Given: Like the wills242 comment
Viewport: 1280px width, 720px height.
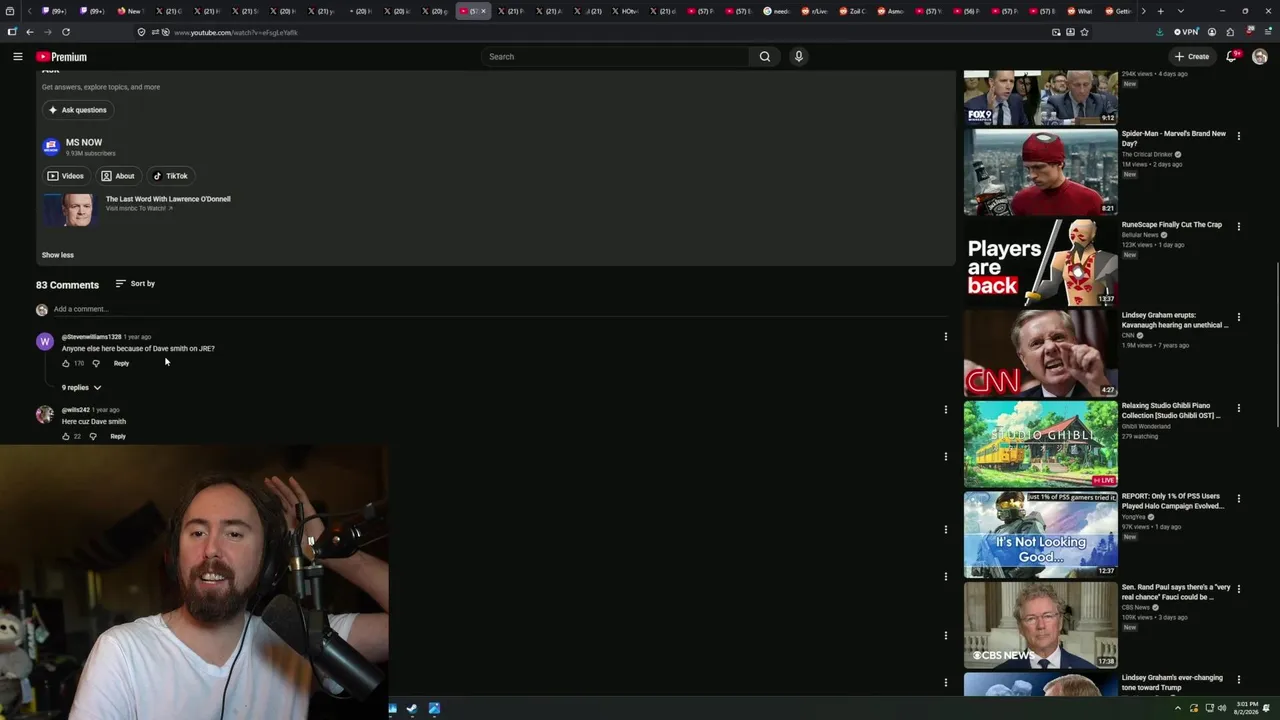Looking at the screenshot, I should [66, 436].
